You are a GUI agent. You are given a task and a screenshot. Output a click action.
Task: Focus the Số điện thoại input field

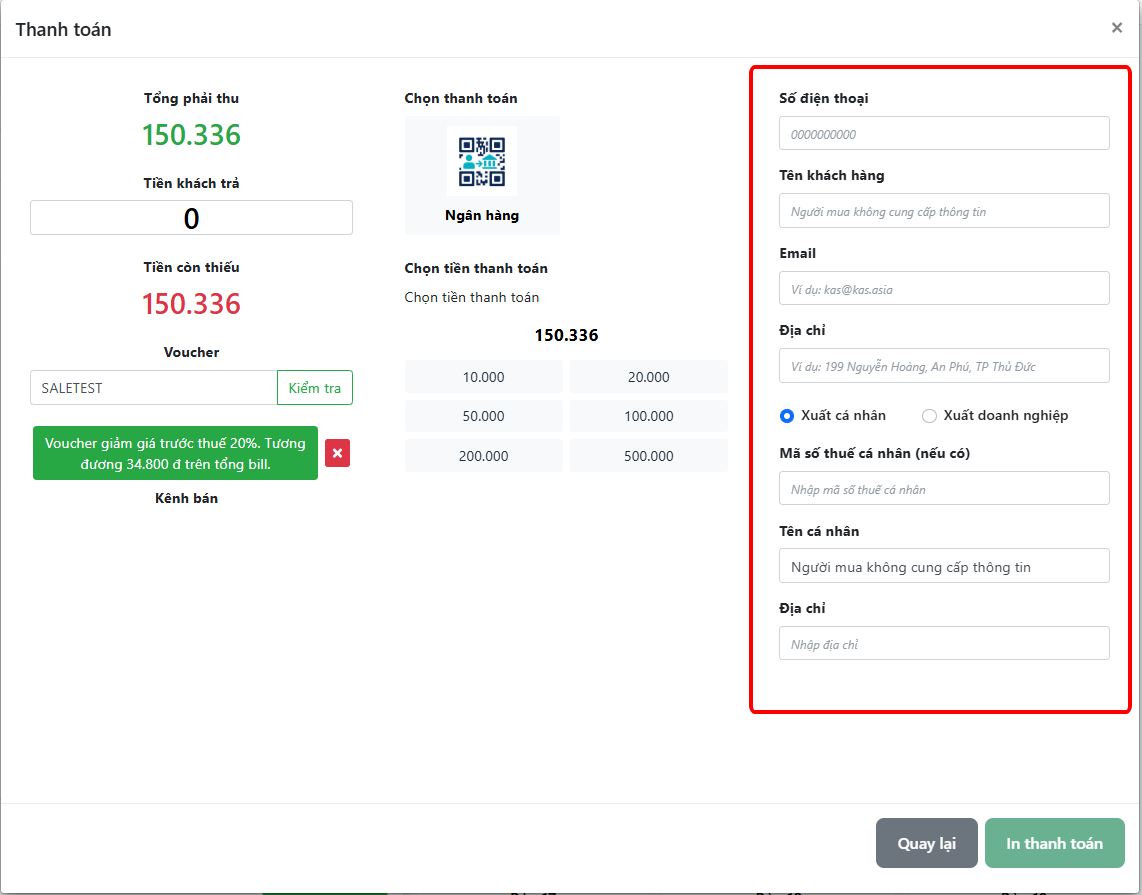tap(943, 134)
